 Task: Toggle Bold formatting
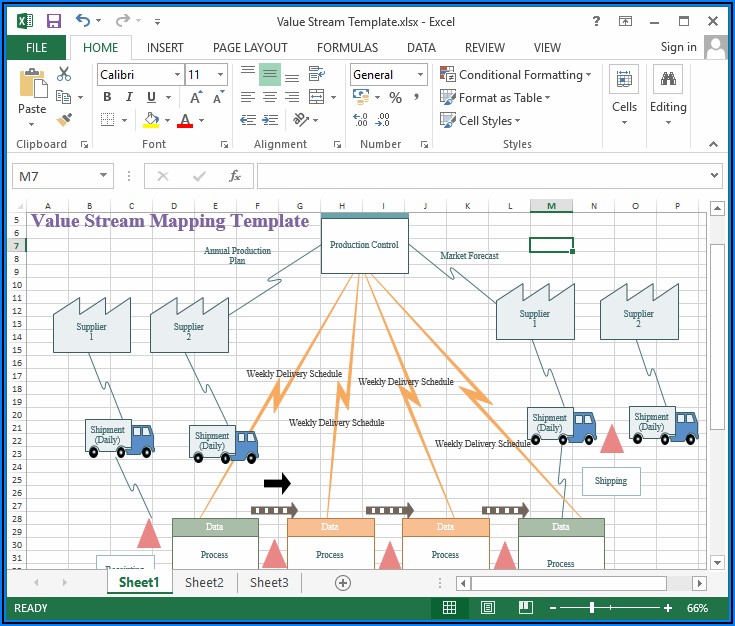click(108, 97)
